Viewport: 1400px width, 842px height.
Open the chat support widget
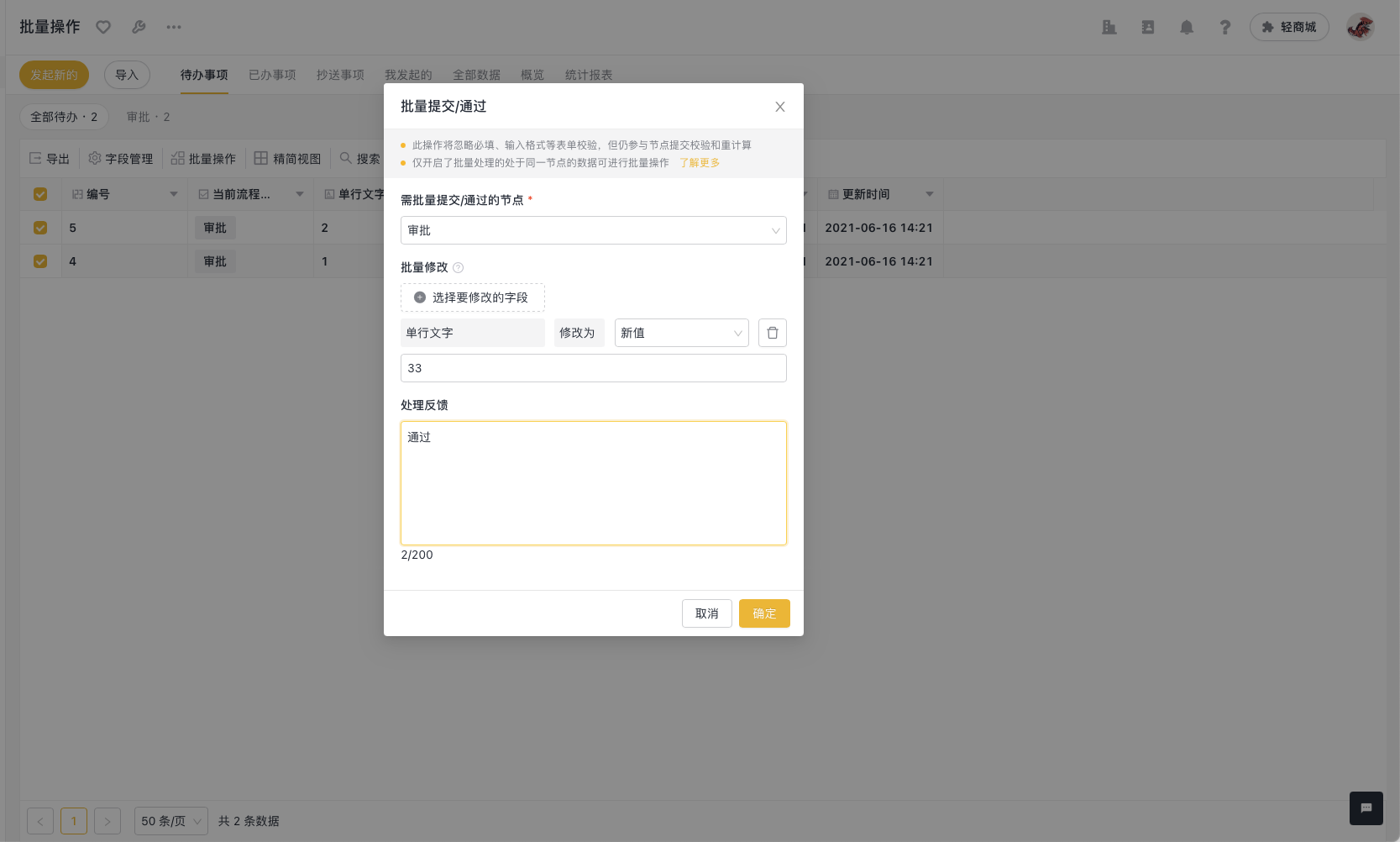[x=1366, y=808]
